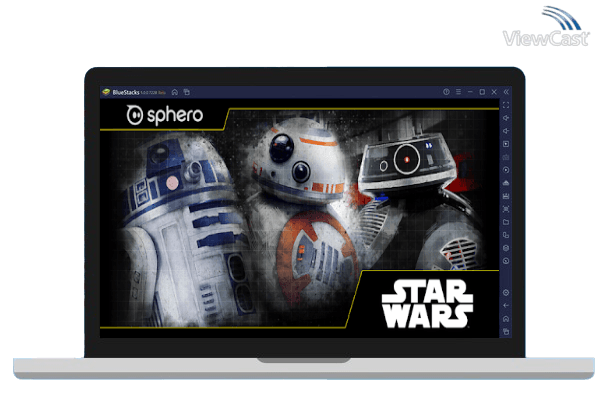Click the BB-9E dark droid image

click(x=418, y=200)
